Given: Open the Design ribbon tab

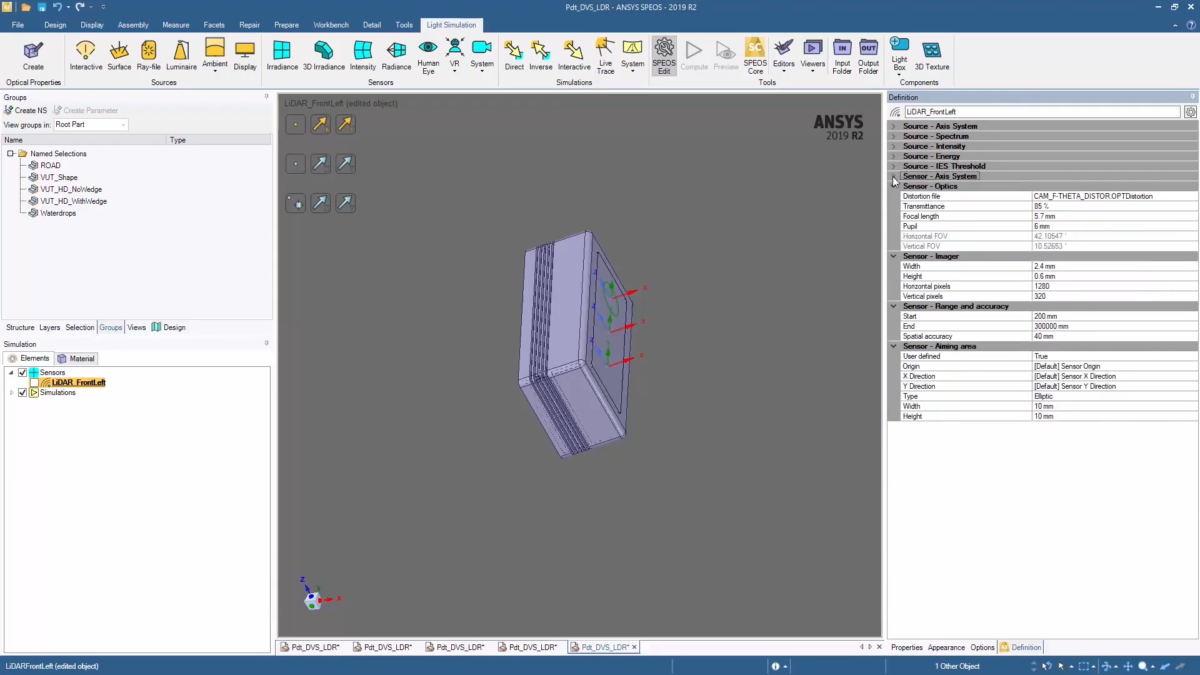Looking at the screenshot, I should coord(55,25).
